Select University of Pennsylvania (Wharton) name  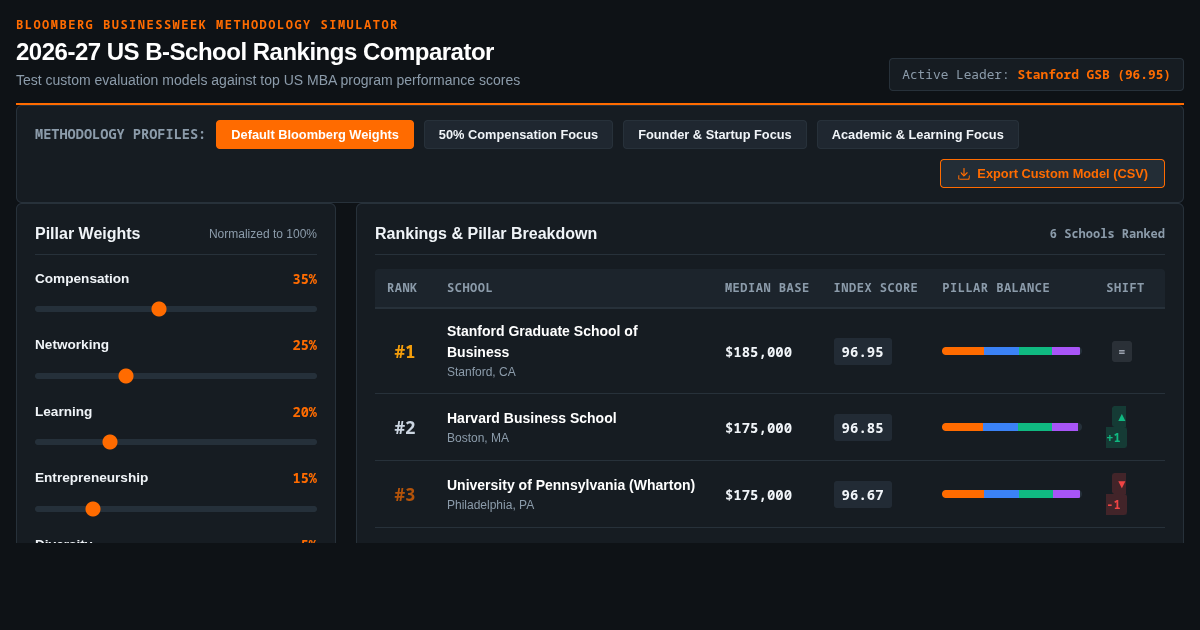pyautogui.click(x=571, y=485)
